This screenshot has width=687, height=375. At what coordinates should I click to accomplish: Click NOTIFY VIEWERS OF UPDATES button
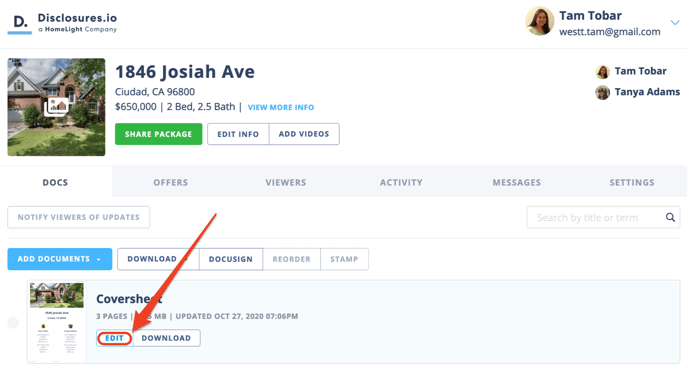[78, 217]
